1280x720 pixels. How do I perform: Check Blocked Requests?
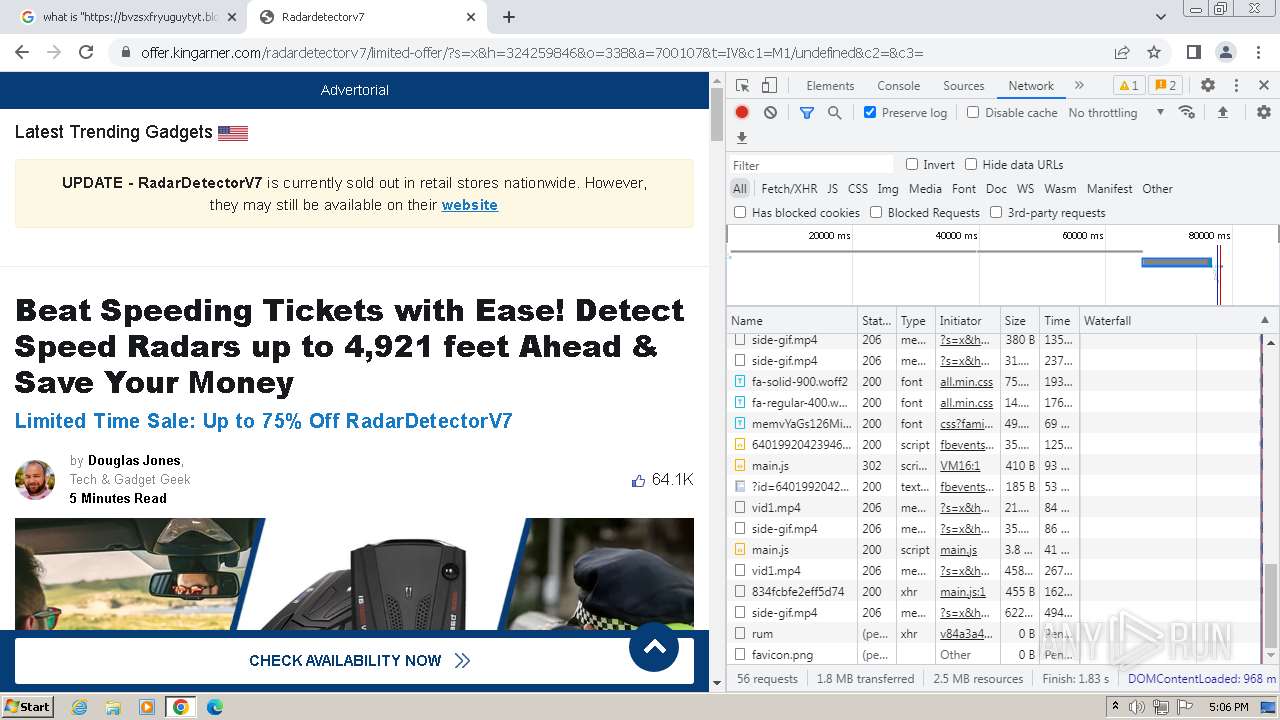pos(876,212)
